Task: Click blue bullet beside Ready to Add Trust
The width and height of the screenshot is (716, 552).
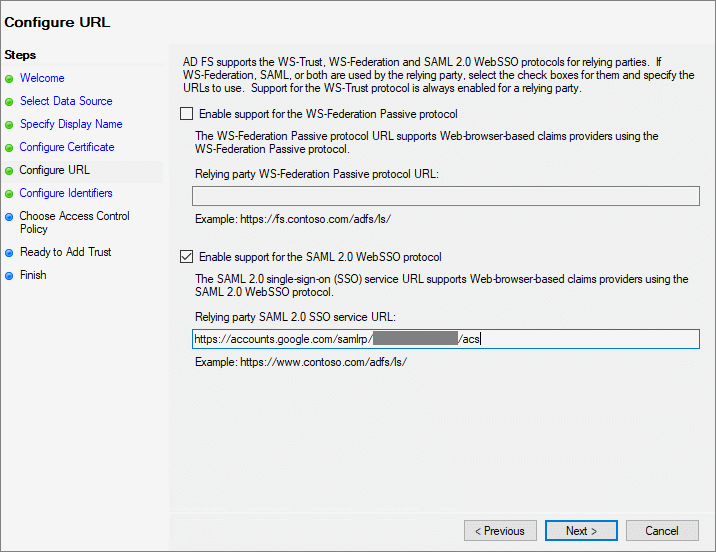Action: click(10, 253)
